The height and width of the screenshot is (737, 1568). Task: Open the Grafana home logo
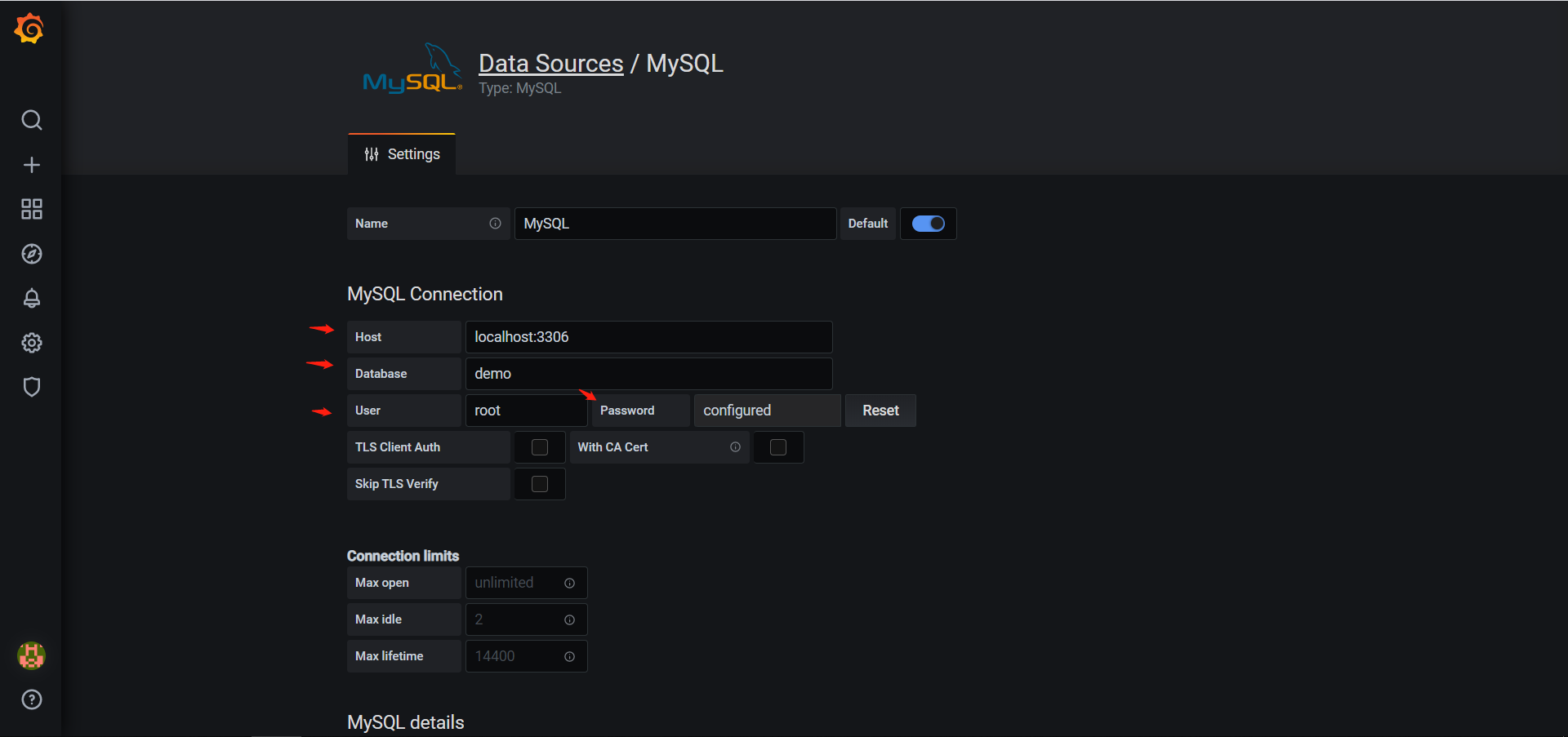(30, 28)
